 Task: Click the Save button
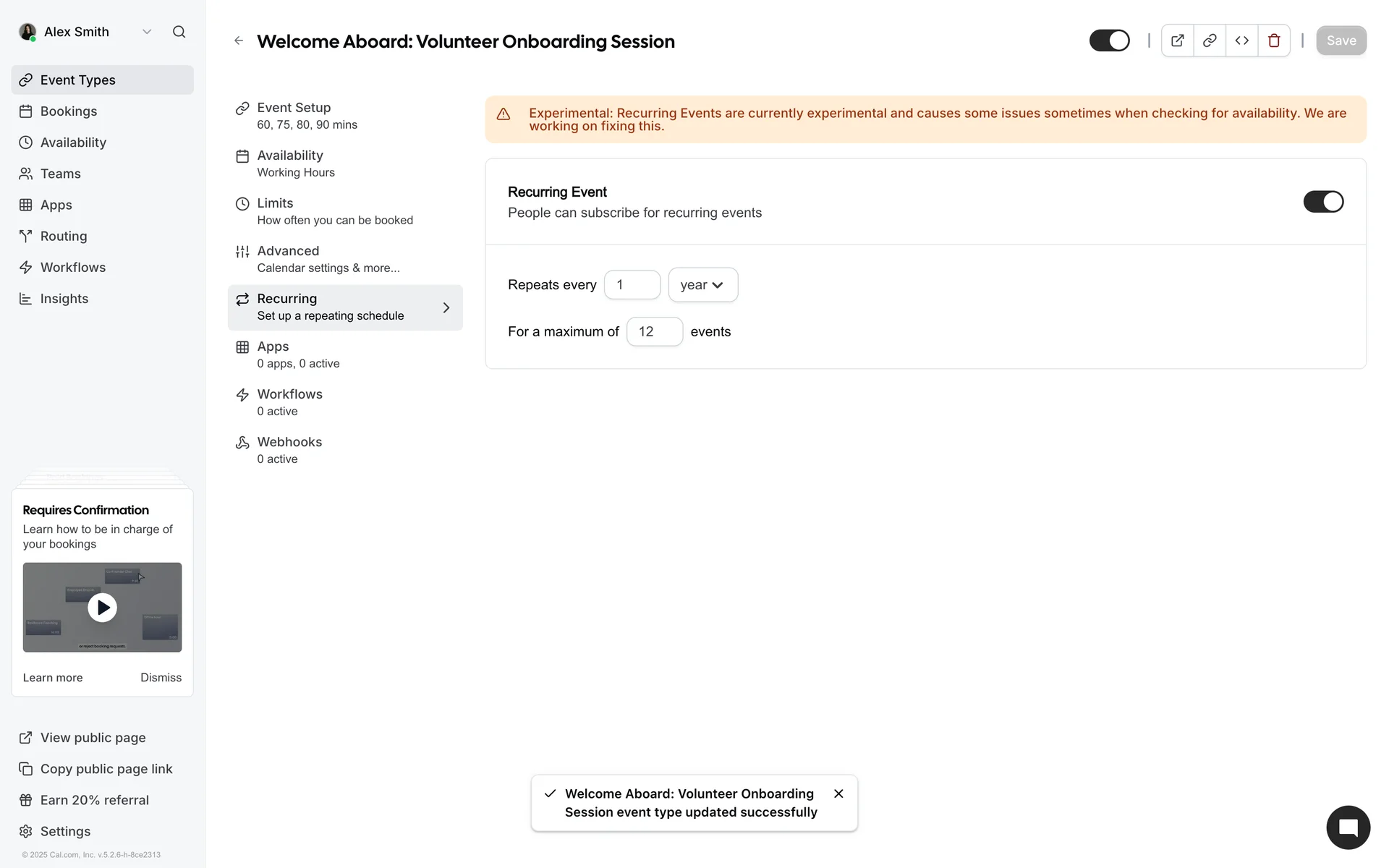(x=1341, y=41)
